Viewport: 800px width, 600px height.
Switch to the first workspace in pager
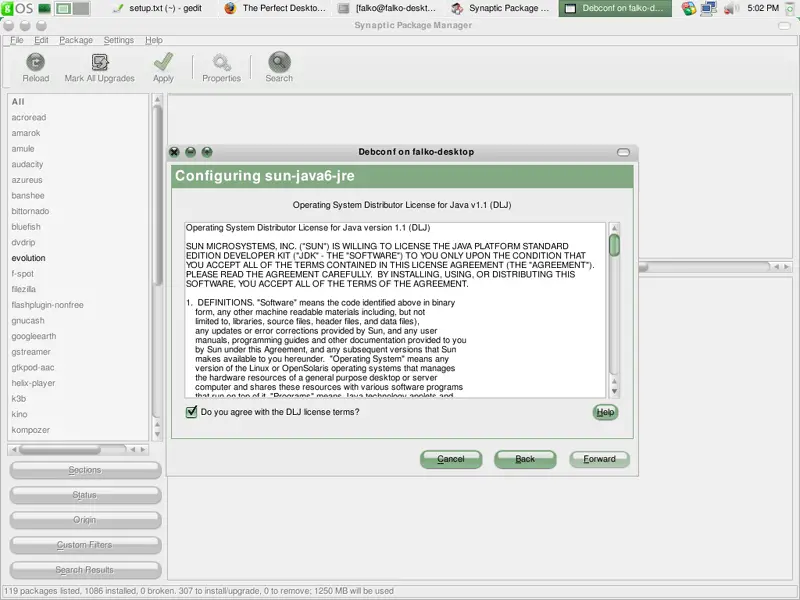click(63, 8)
